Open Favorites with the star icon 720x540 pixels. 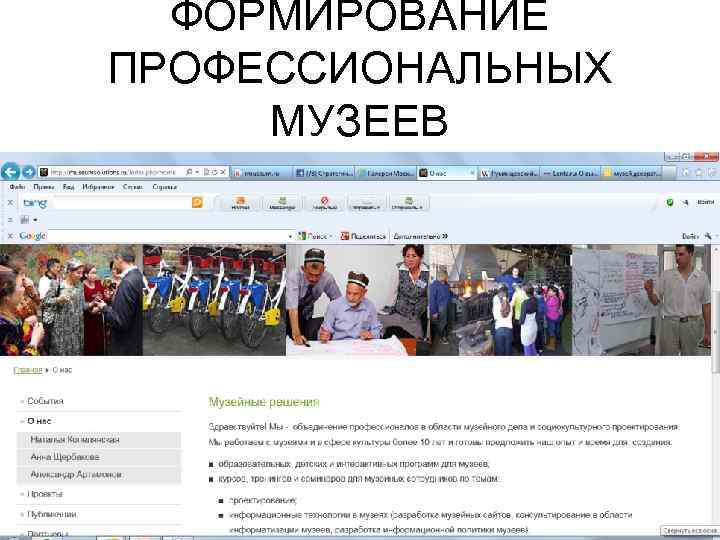[x=699, y=173]
